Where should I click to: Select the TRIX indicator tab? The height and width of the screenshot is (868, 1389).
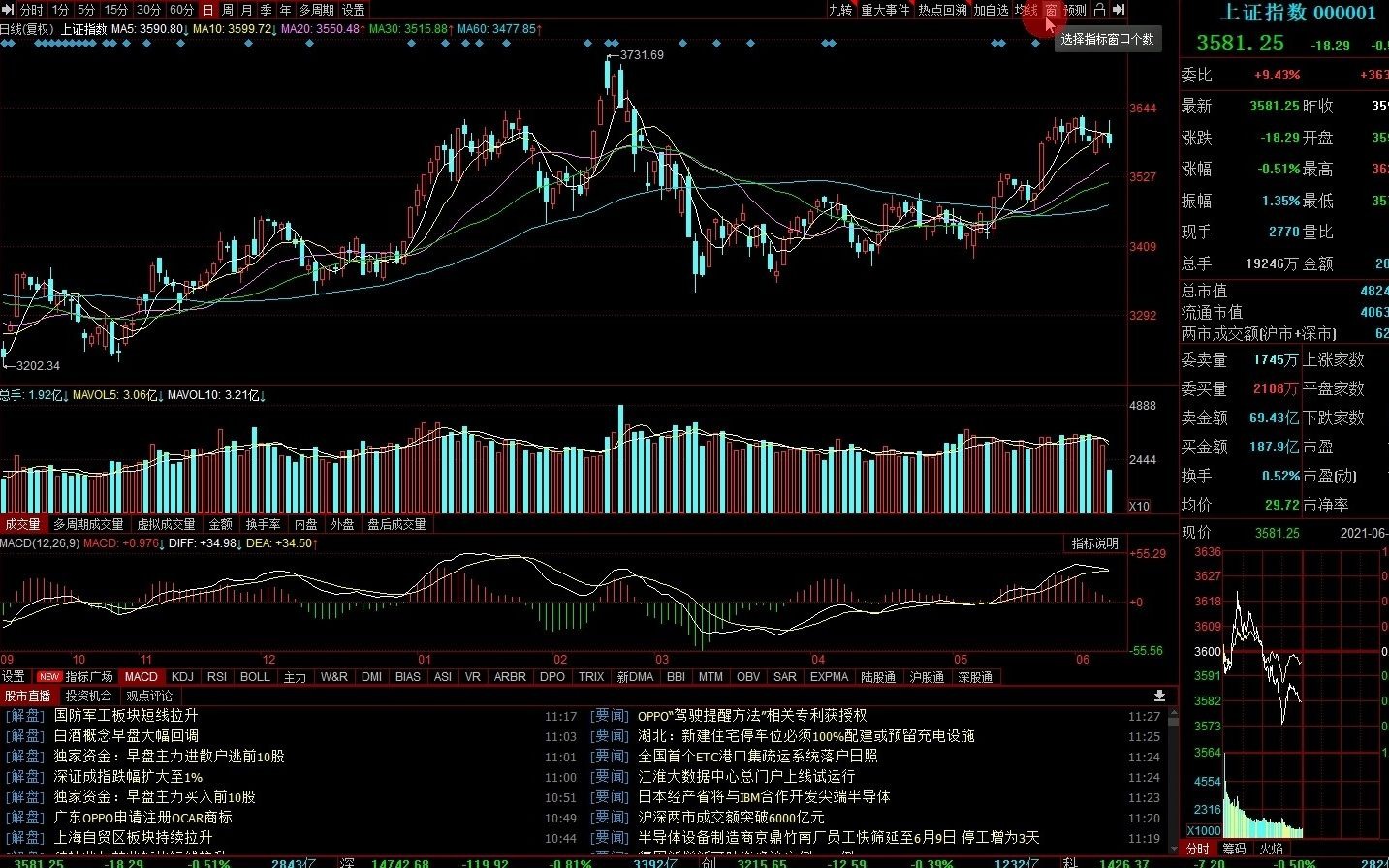coord(591,677)
